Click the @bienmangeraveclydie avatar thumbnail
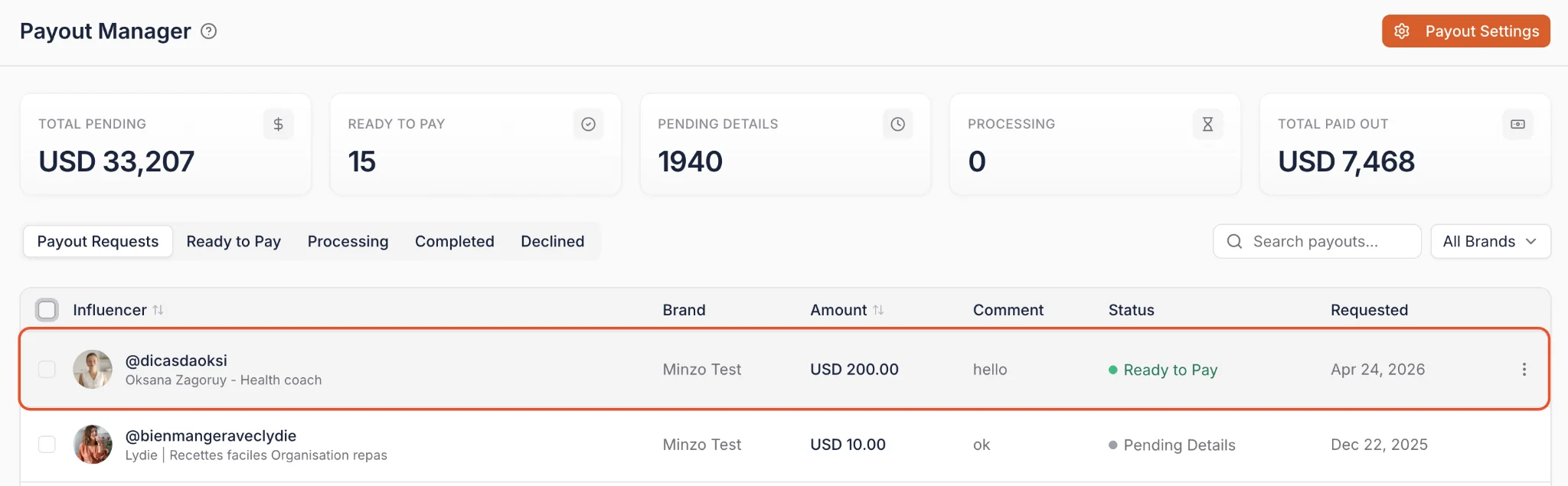 [x=93, y=445]
